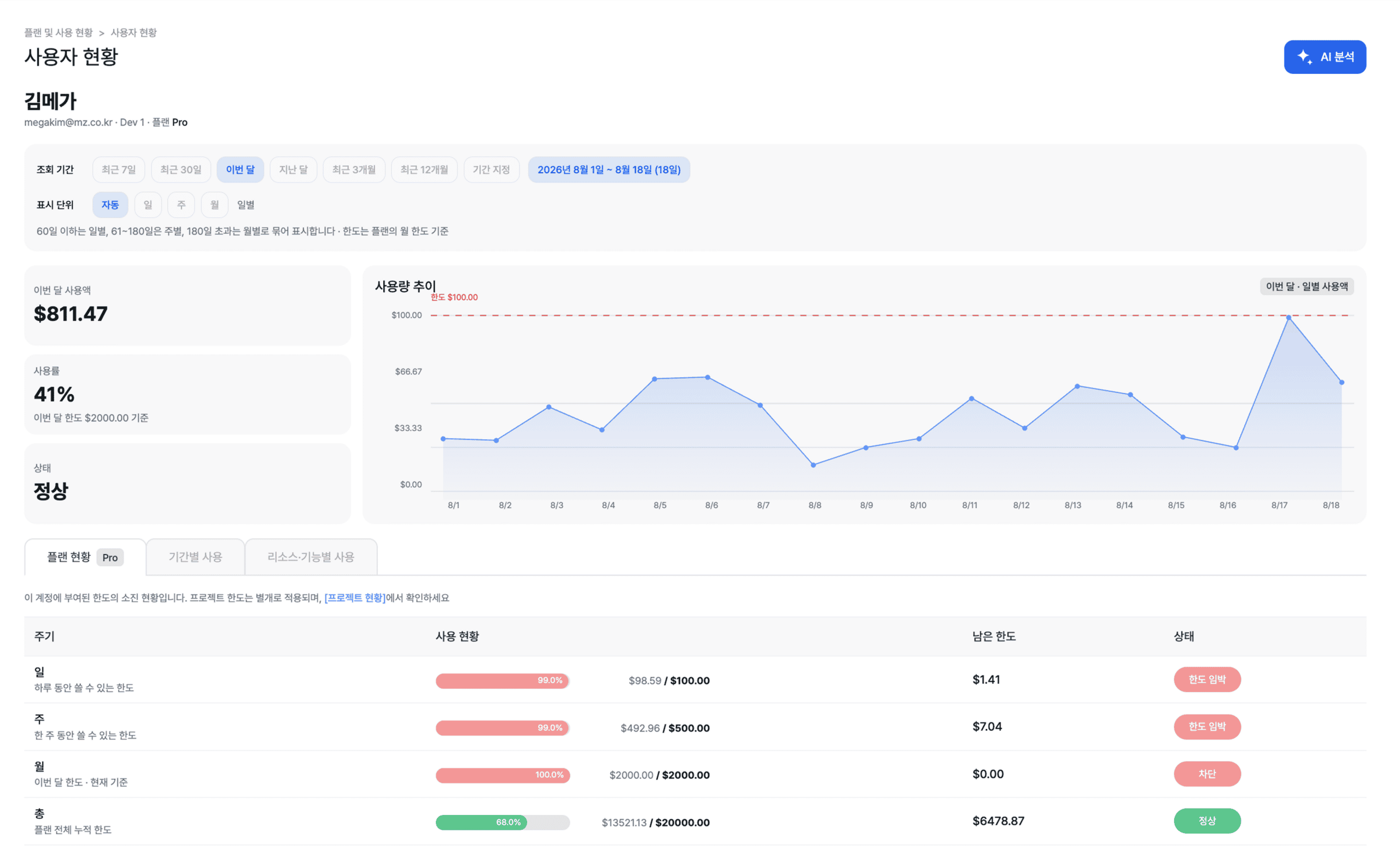Viewport: 1400px width, 862px height.
Task: Click the 한도 임박 badge in 주 row
Action: [x=1207, y=726]
